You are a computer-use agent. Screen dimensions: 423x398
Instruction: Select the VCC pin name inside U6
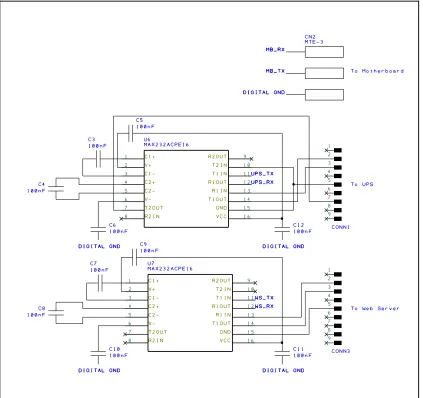221,216
